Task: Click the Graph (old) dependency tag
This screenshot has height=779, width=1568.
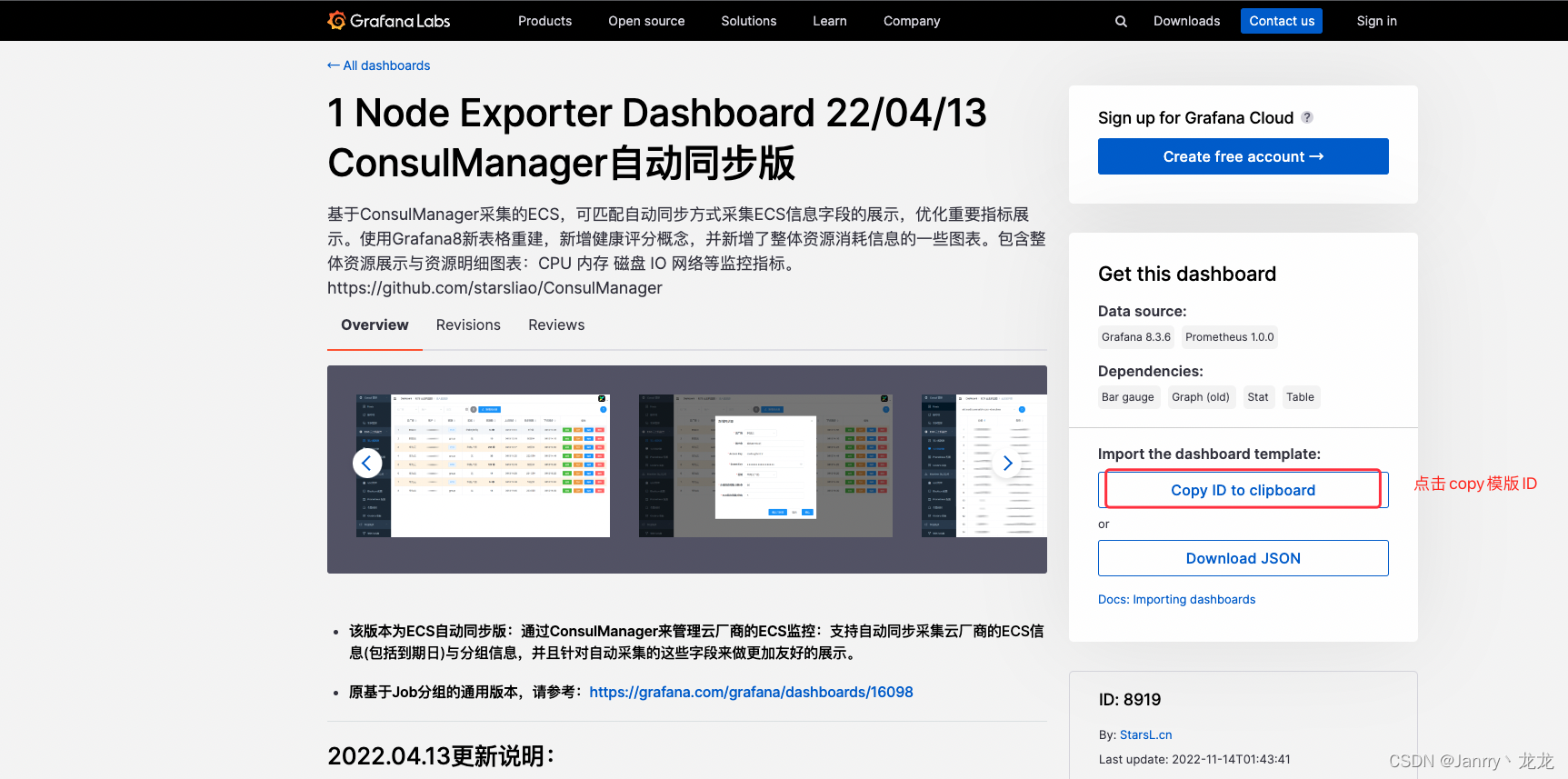Action: [x=1201, y=397]
